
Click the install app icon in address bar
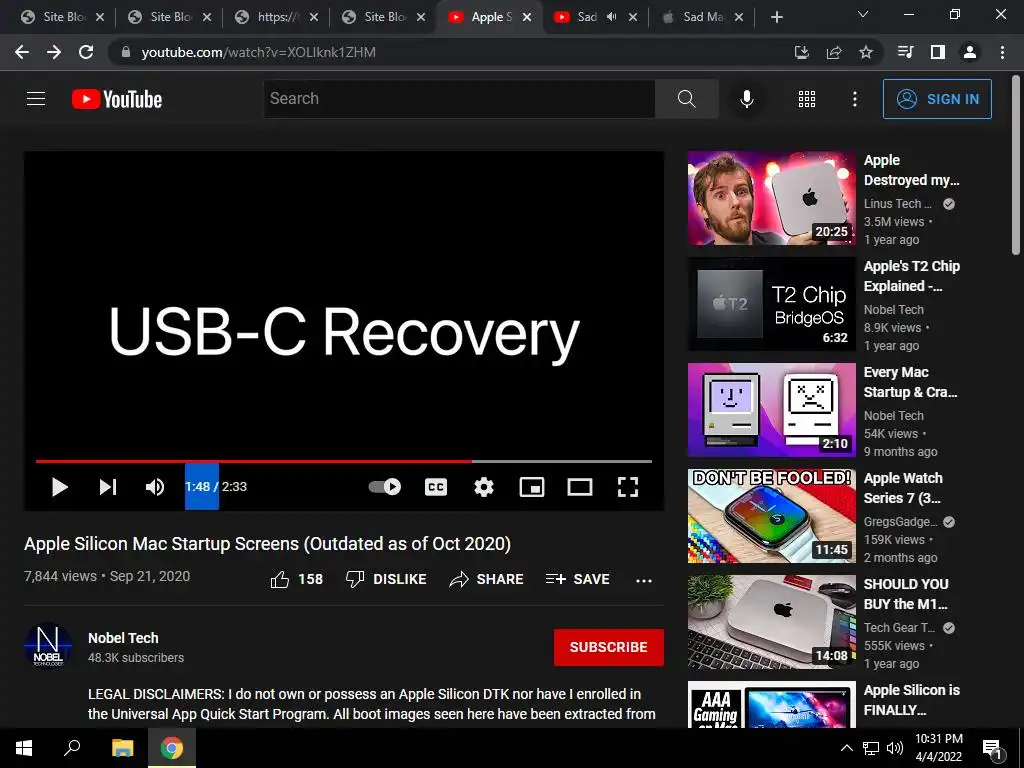[801, 52]
